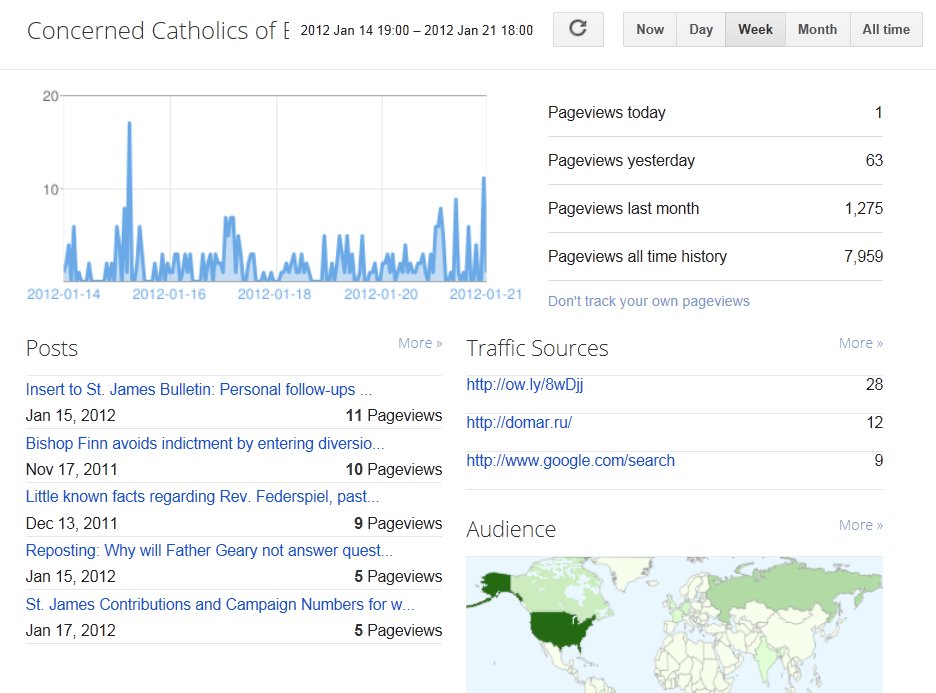936x693 pixels.
Task: Open St. James Contributions and Campaign post
Action: click(220, 604)
